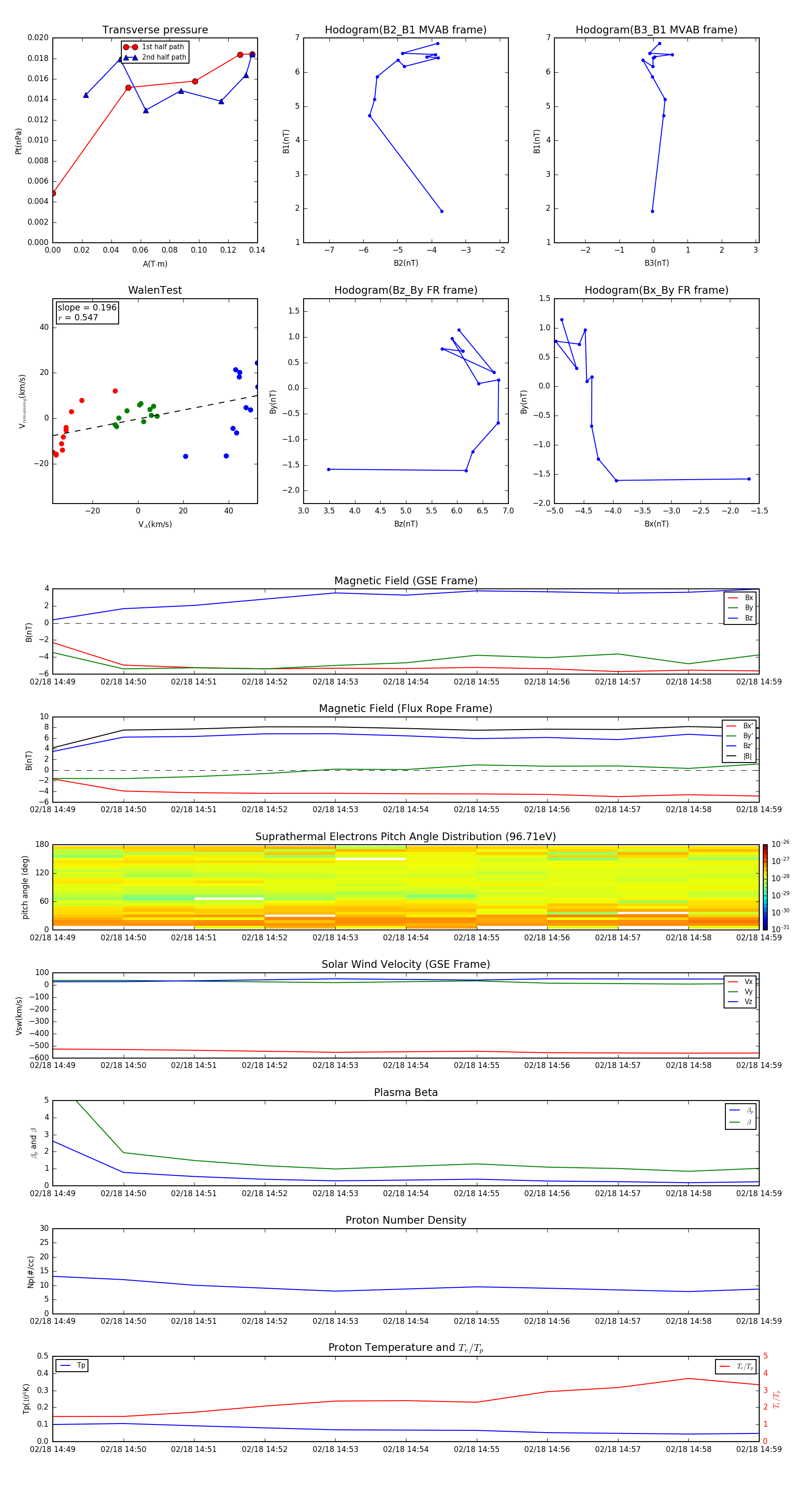The image size is (812, 1489).
Task: Select 'Bx' in the GSE Frame legend
Action: point(740,598)
